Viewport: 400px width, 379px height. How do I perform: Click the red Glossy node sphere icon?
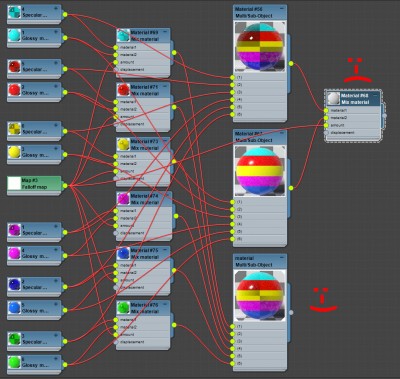14,90
